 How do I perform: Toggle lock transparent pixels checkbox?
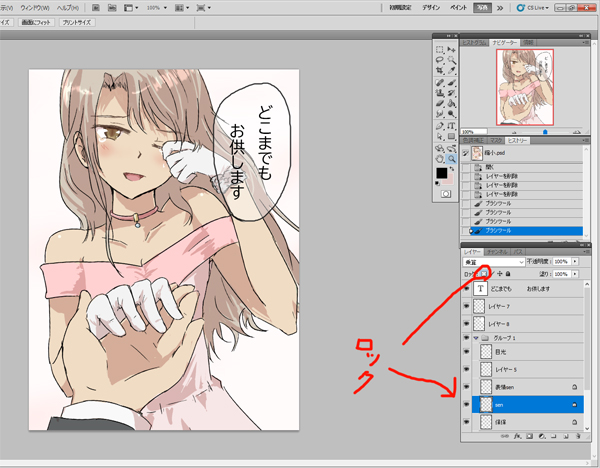[484, 274]
